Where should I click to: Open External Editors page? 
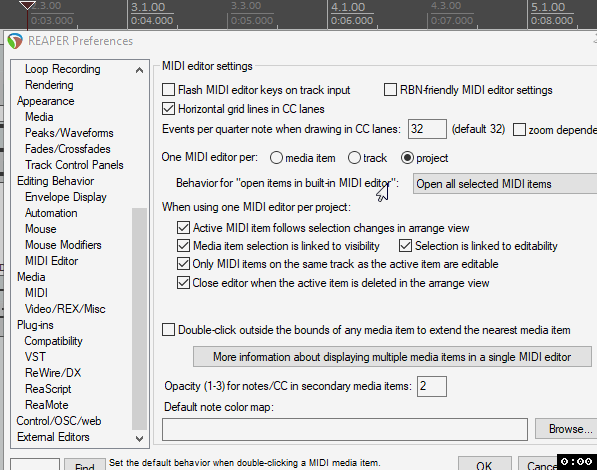pyautogui.click(x=53, y=437)
